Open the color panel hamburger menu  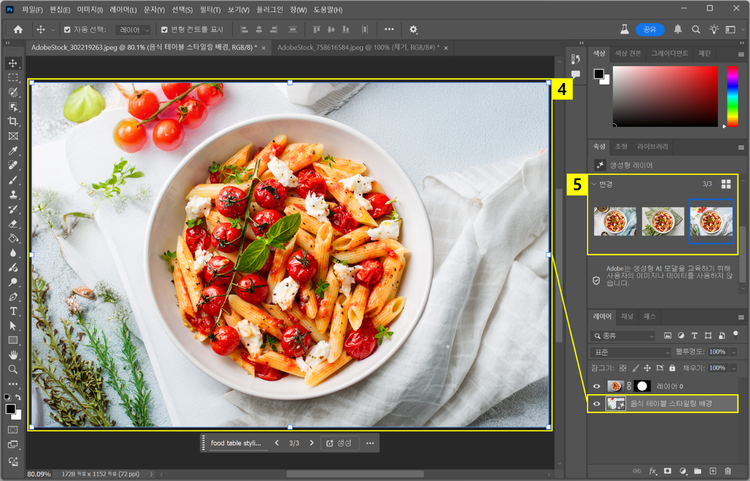click(x=741, y=54)
